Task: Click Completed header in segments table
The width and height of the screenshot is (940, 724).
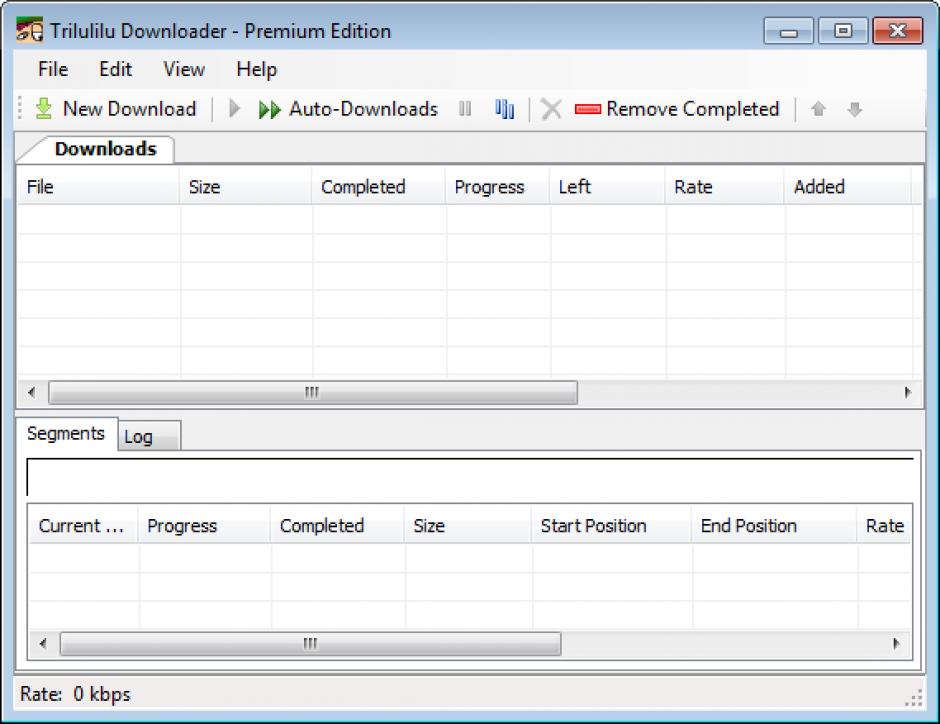Action: pyautogui.click(x=337, y=526)
